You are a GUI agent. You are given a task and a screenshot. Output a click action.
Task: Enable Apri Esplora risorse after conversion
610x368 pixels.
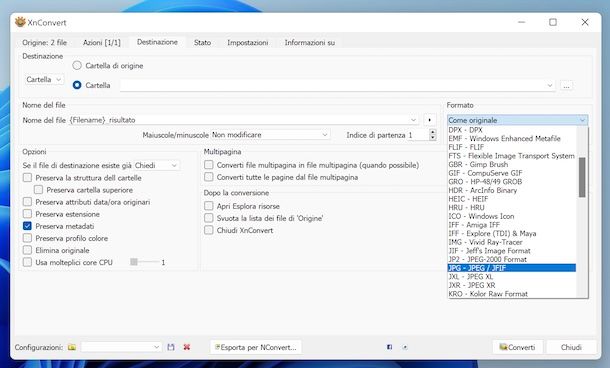click(209, 206)
